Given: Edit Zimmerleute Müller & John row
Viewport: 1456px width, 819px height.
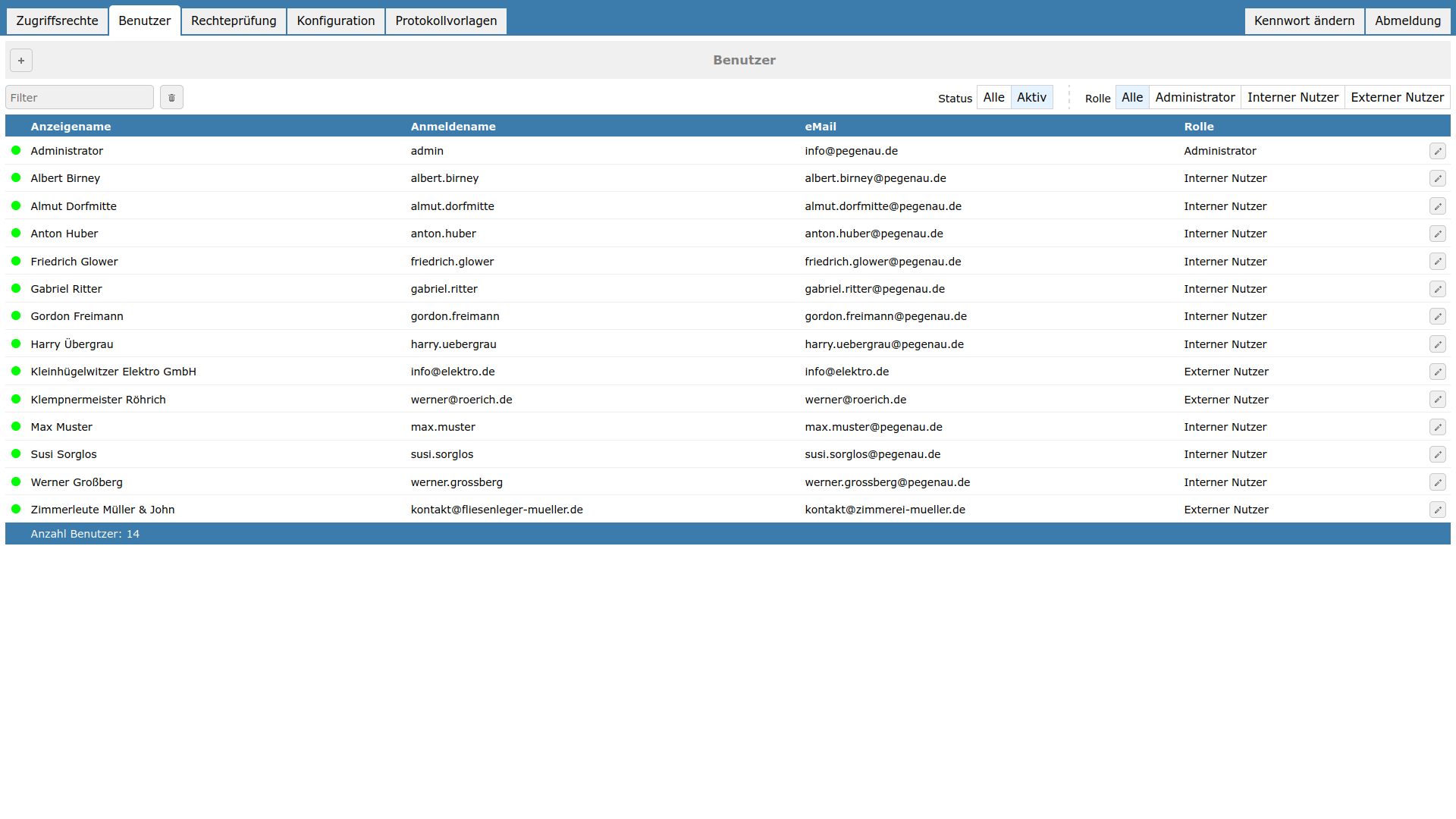Looking at the screenshot, I should click(1437, 510).
